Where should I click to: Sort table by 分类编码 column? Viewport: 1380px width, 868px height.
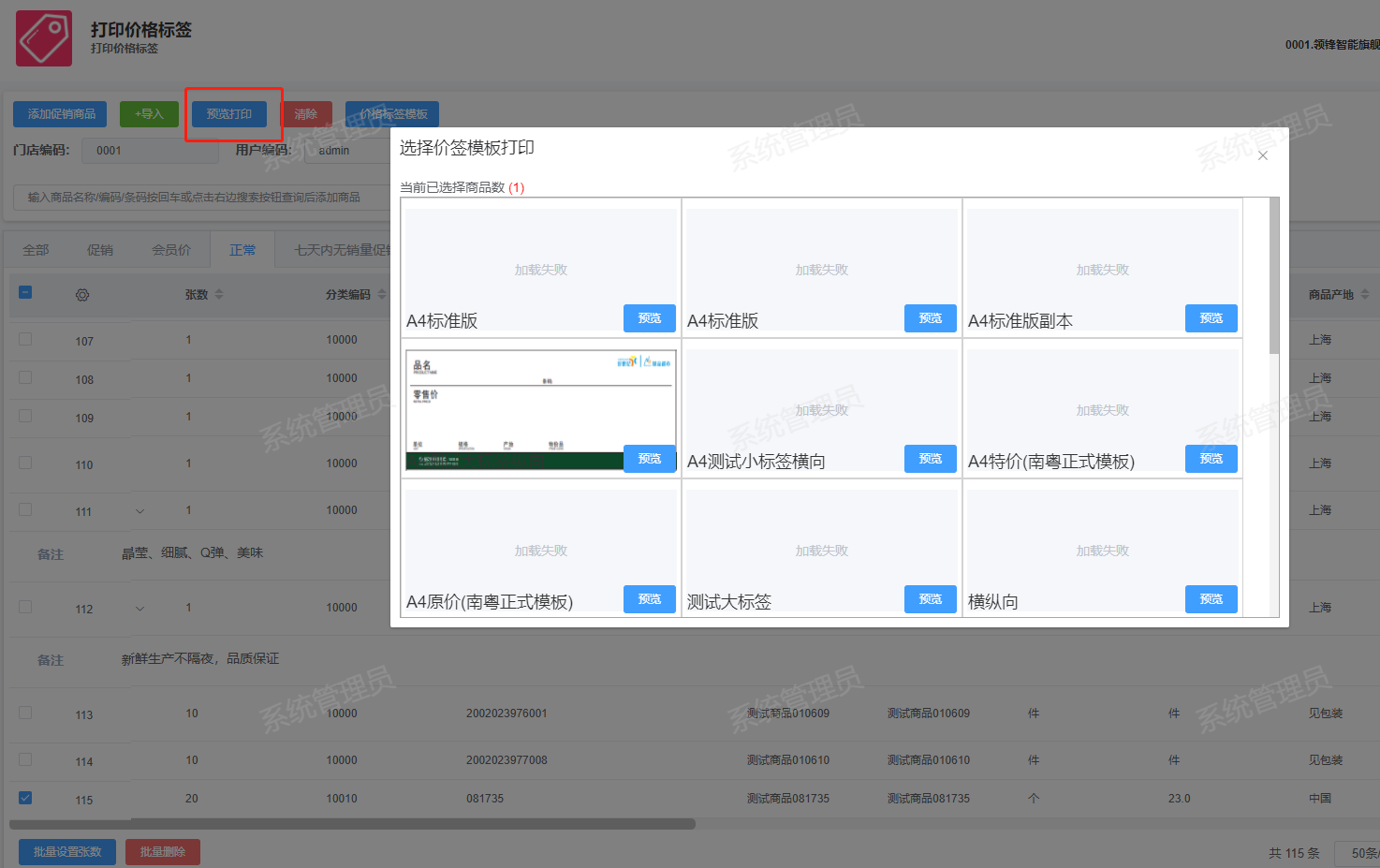coord(381,294)
